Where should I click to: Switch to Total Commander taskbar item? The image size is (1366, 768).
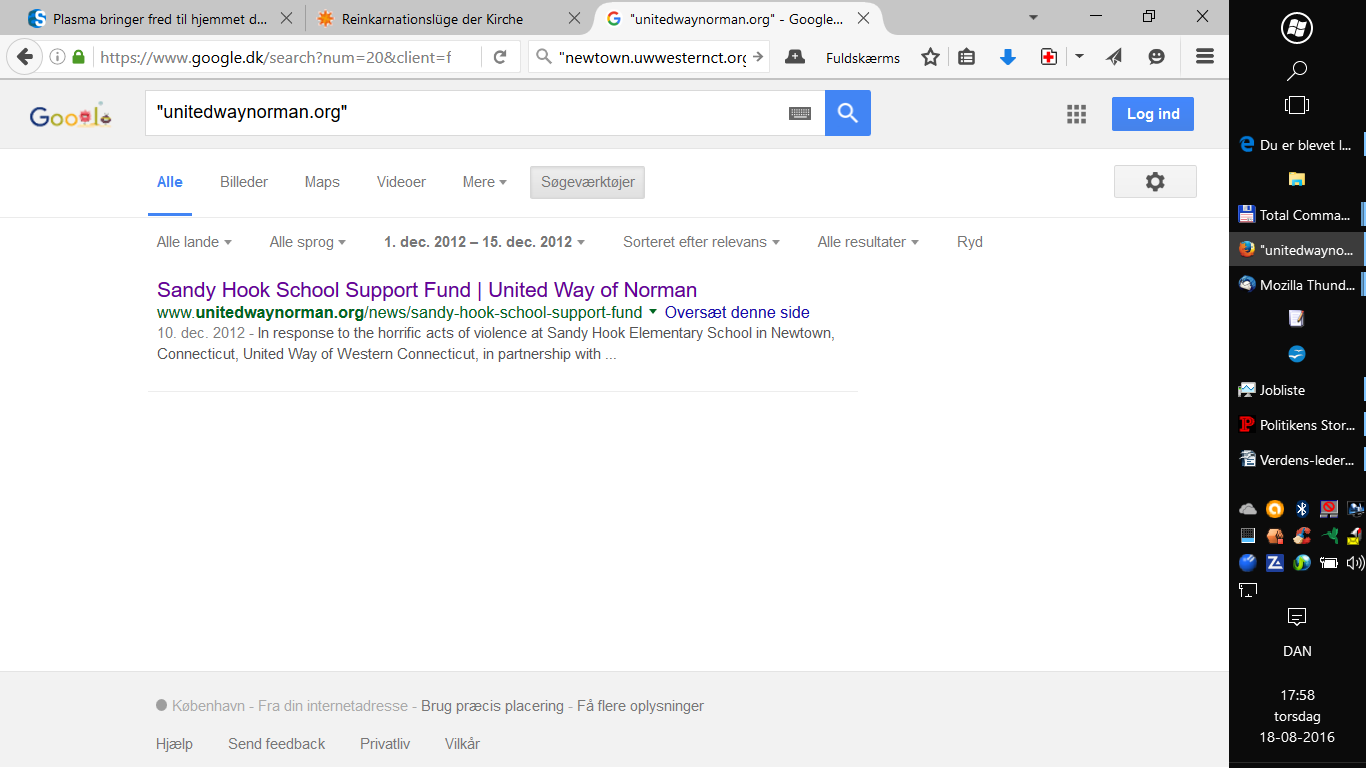pos(1297,214)
